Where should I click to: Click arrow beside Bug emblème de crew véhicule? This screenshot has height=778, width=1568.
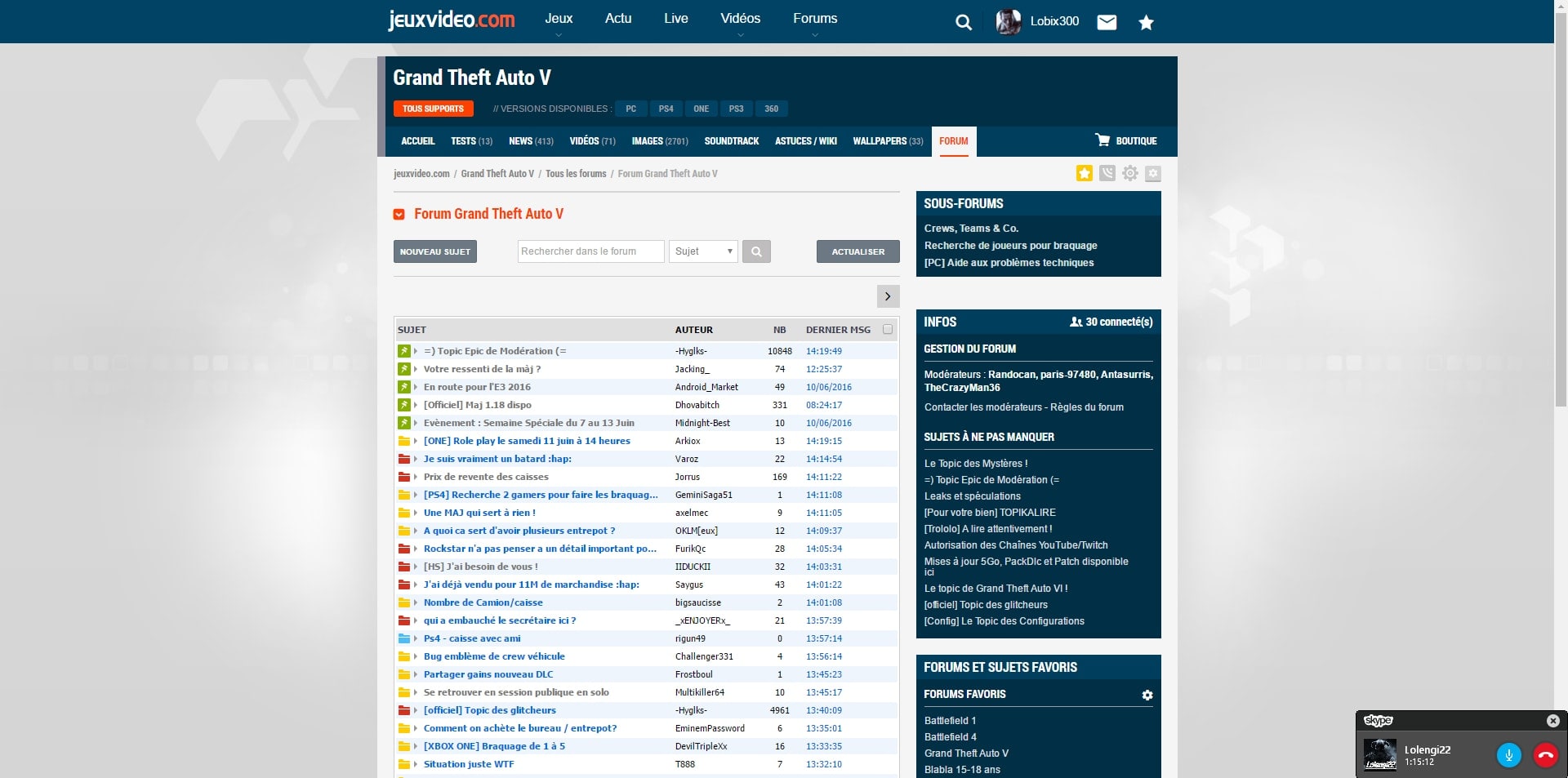[x=416, y=656]
